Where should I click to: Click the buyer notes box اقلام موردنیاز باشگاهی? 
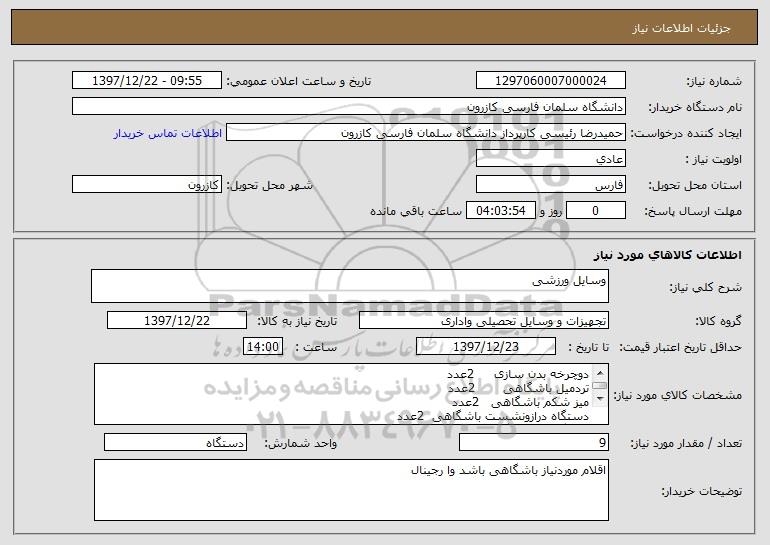[x=351, y=490]
